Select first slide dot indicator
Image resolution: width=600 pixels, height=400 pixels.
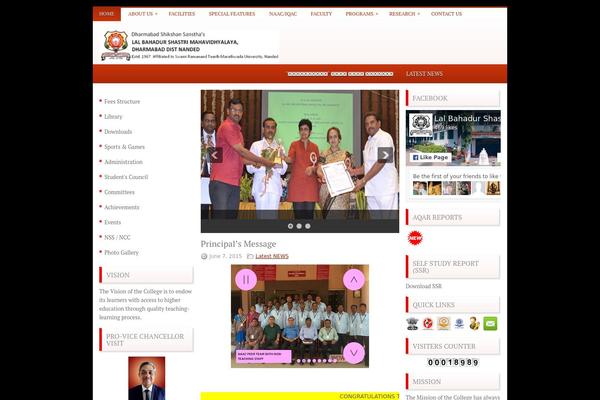pyautogui.click(x=290, y=226)
